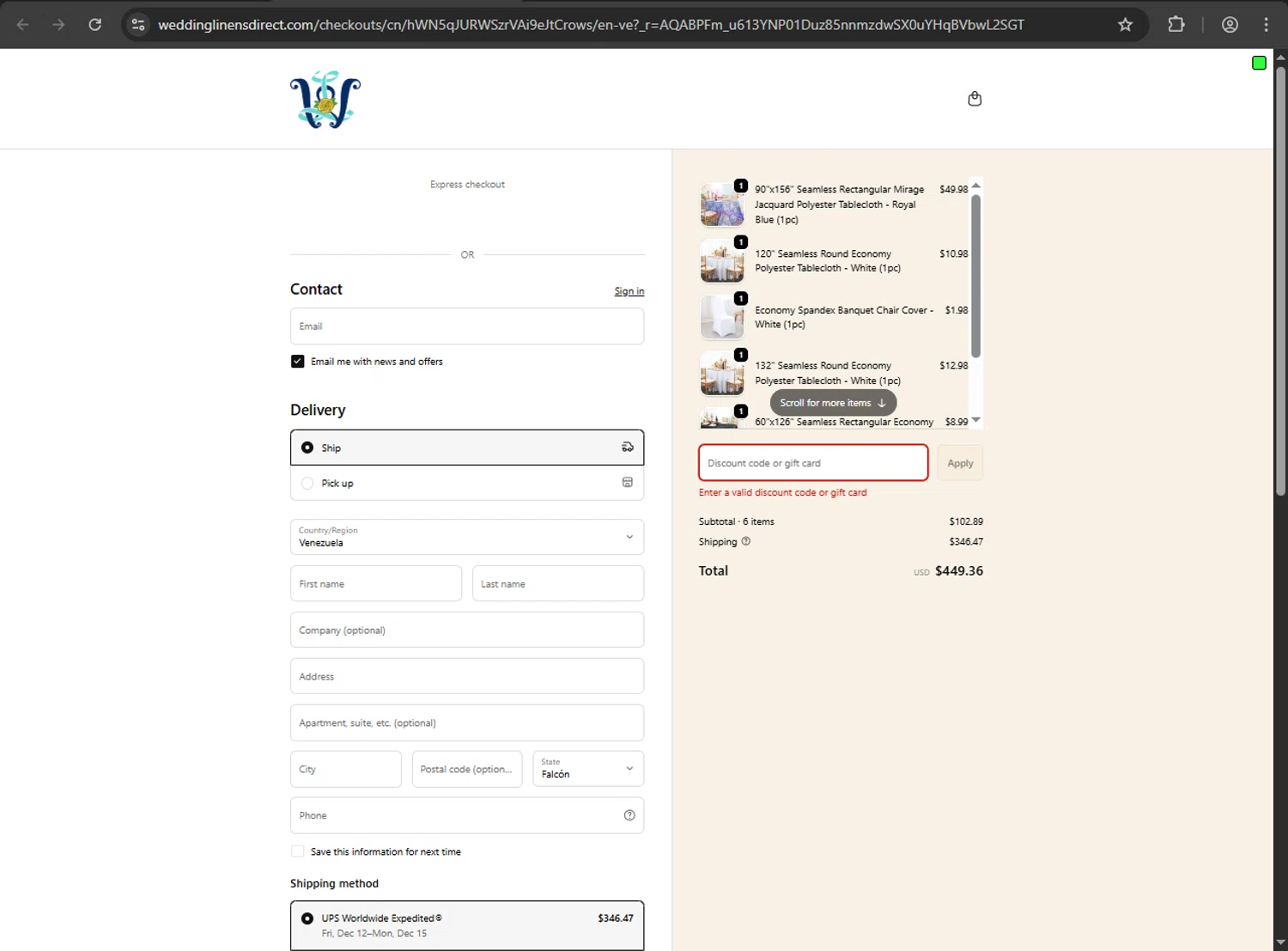Viewport: 1288px width, 951px height.
Task: Click the $49.98 item price
Action: [x=953, y=189]
